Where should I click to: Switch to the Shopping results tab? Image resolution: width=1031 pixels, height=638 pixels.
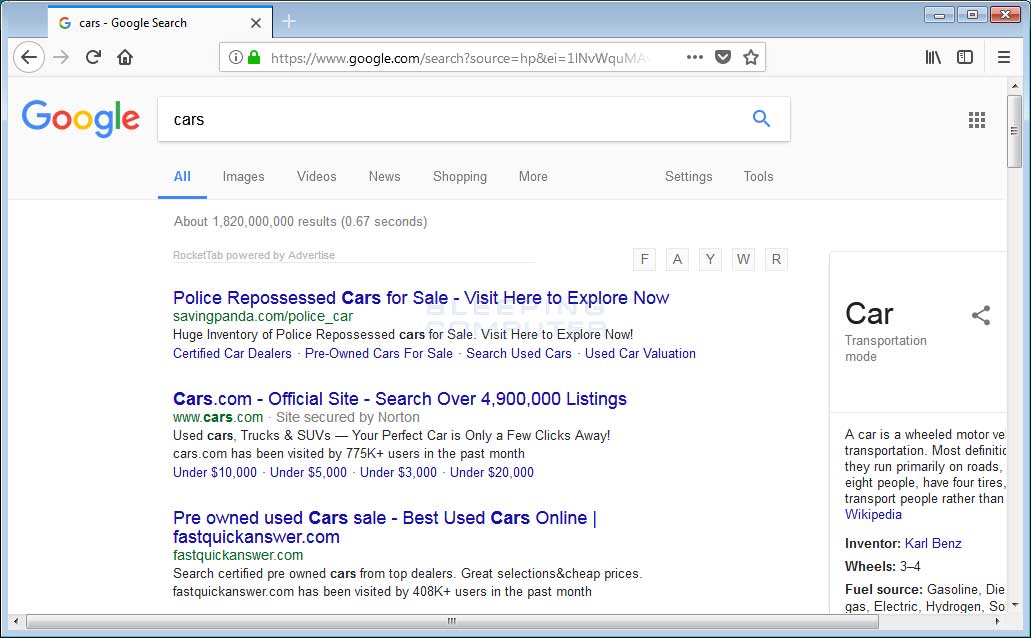pos(459,176)
